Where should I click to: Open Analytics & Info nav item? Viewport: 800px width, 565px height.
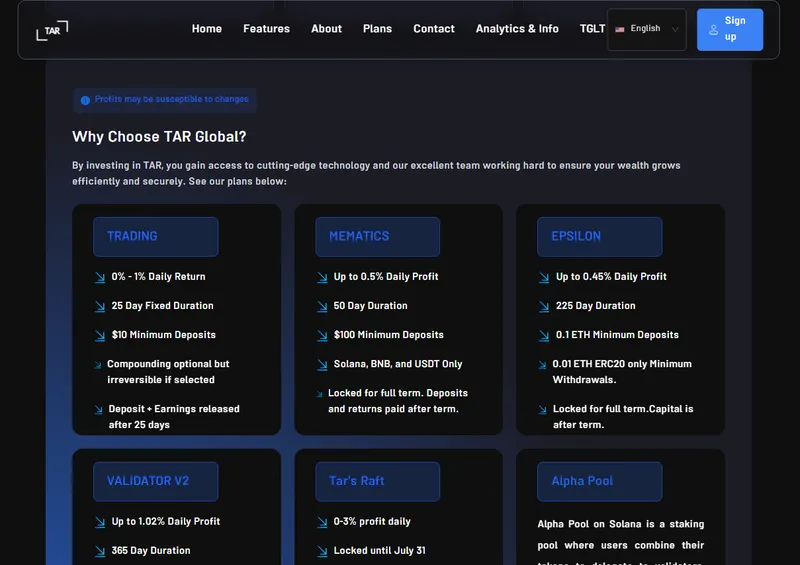coord(517,29)
